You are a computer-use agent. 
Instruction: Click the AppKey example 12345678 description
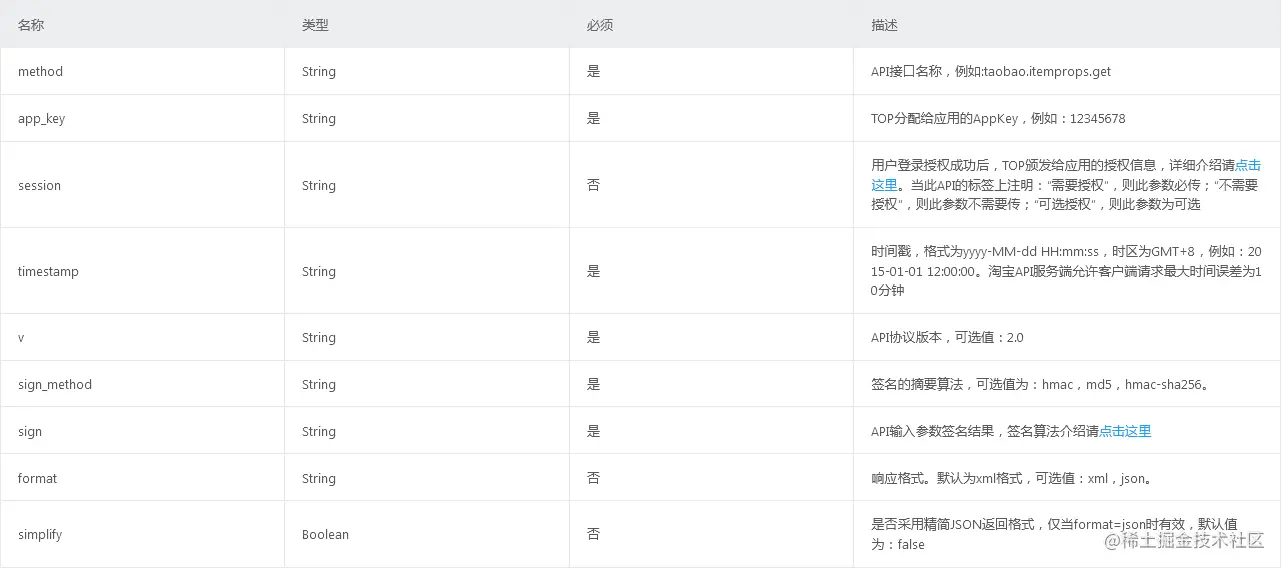click(x=1097, y=119)
